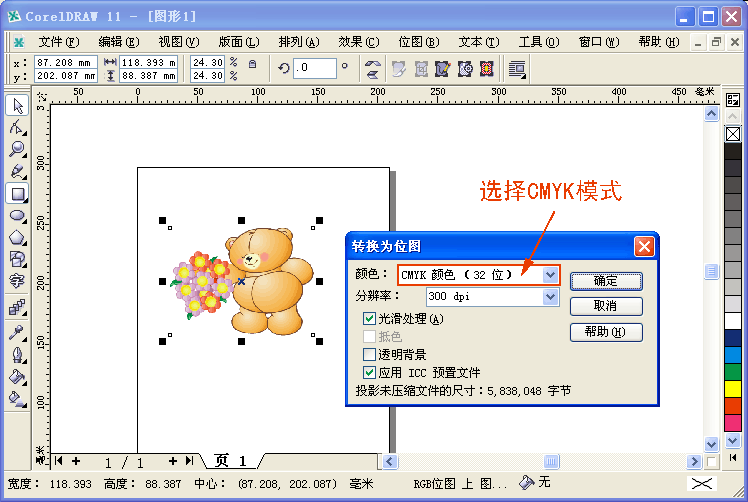Select the Rectangle tool
The width and height of the screenshot is (748, 502).
(x=17, y=194)
